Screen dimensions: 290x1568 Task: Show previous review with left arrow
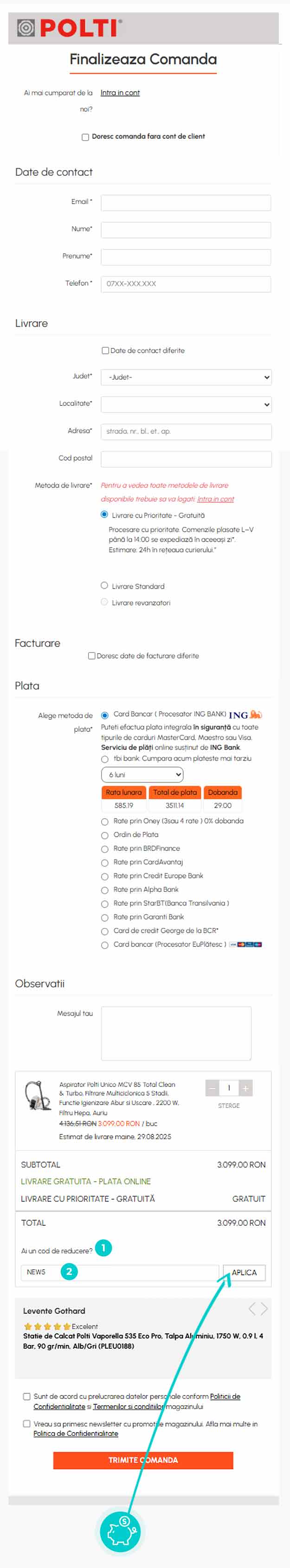coord(252,1308)
